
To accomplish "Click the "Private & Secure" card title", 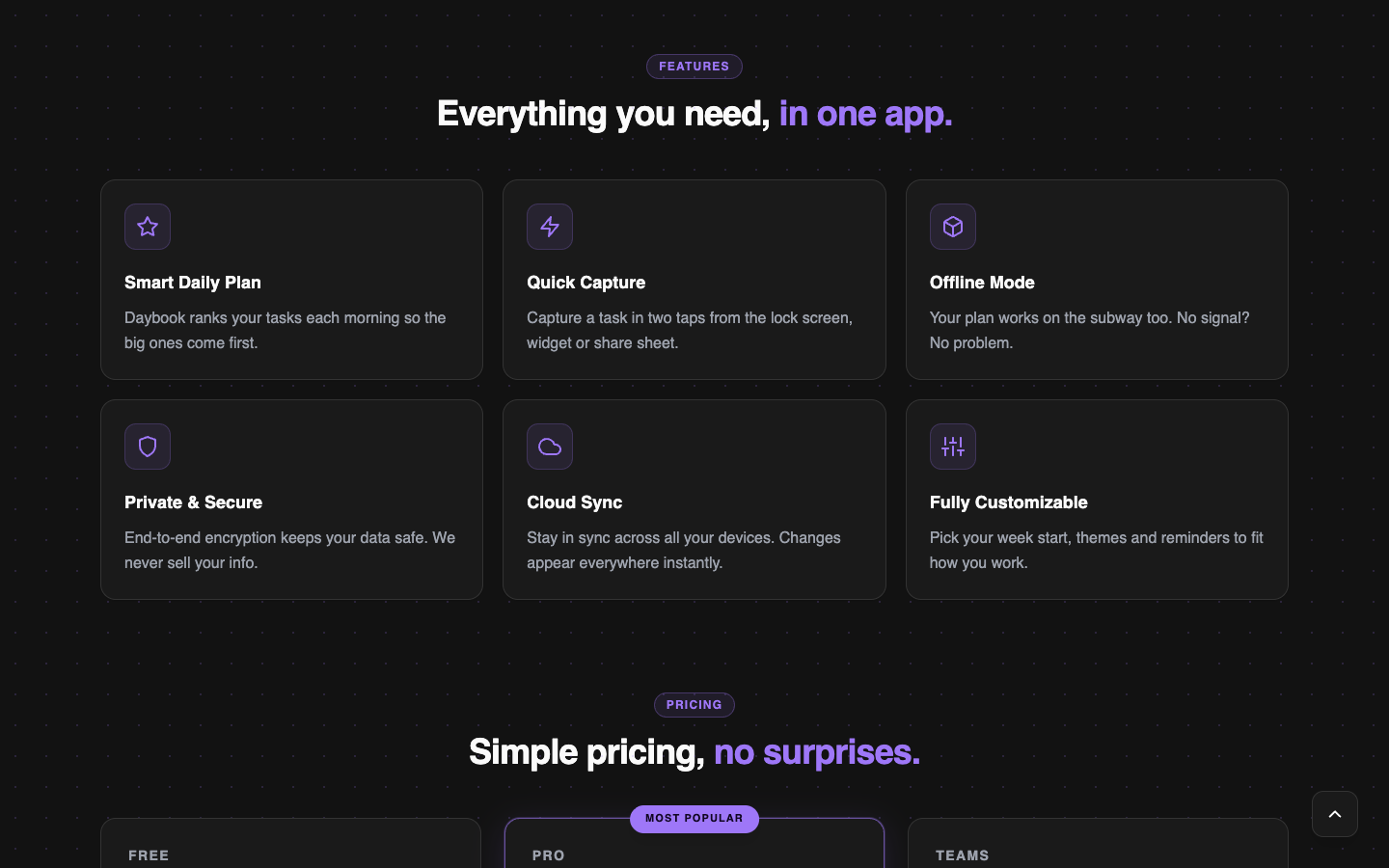I will click(x=193, y=502).
